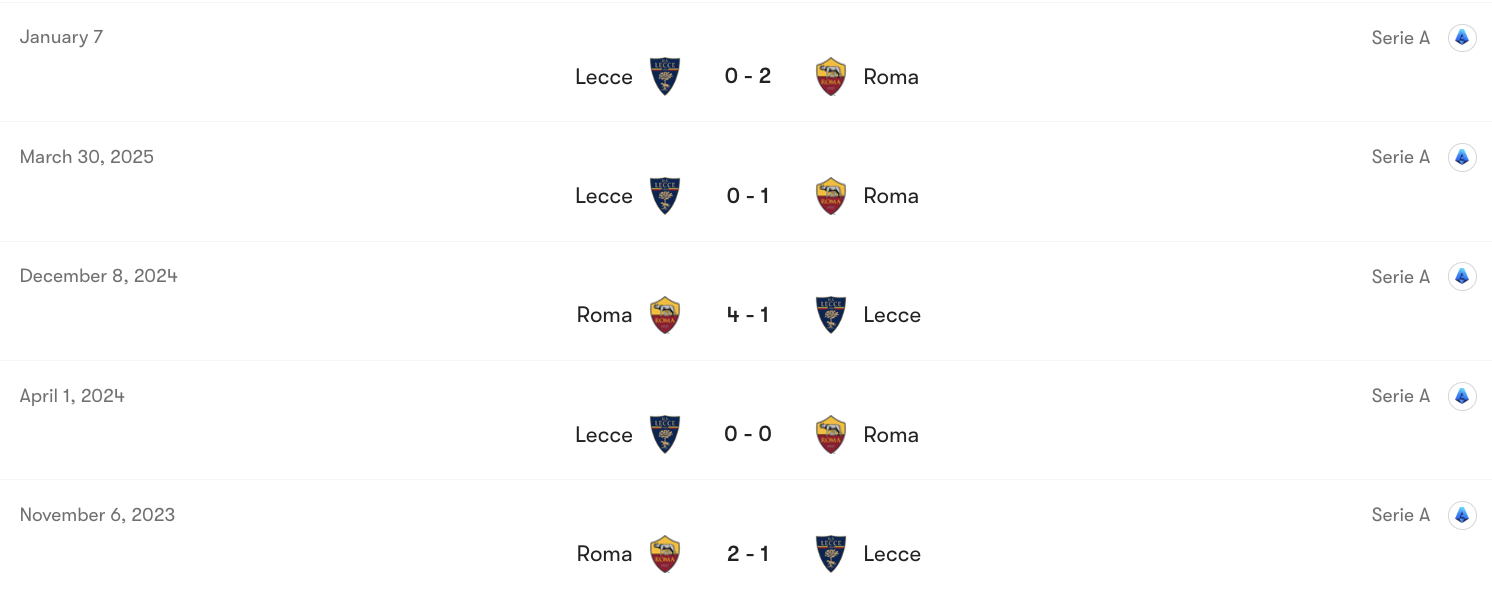
Task: Click the Lecce crest next to the 0 - 0 draw
Action: coord(665,434)
